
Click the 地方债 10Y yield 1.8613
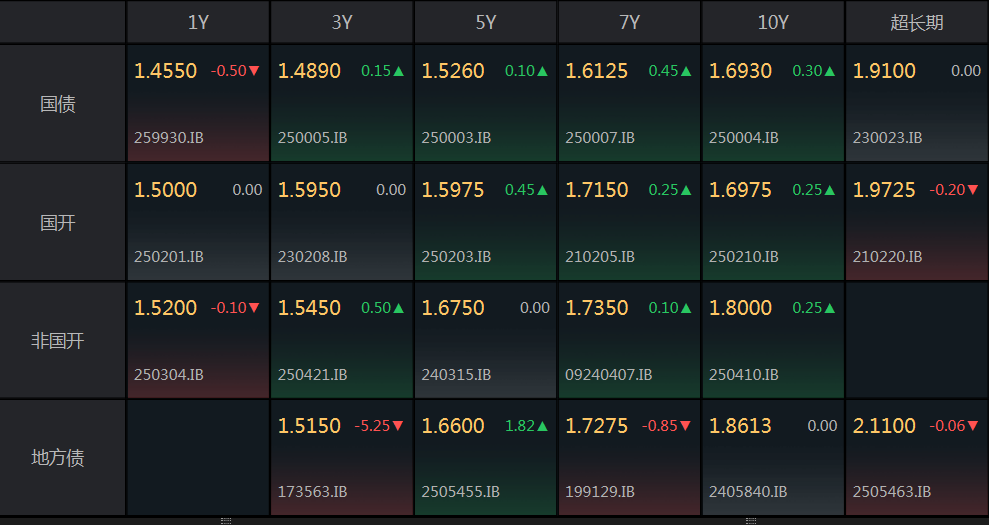click(740, 426)
